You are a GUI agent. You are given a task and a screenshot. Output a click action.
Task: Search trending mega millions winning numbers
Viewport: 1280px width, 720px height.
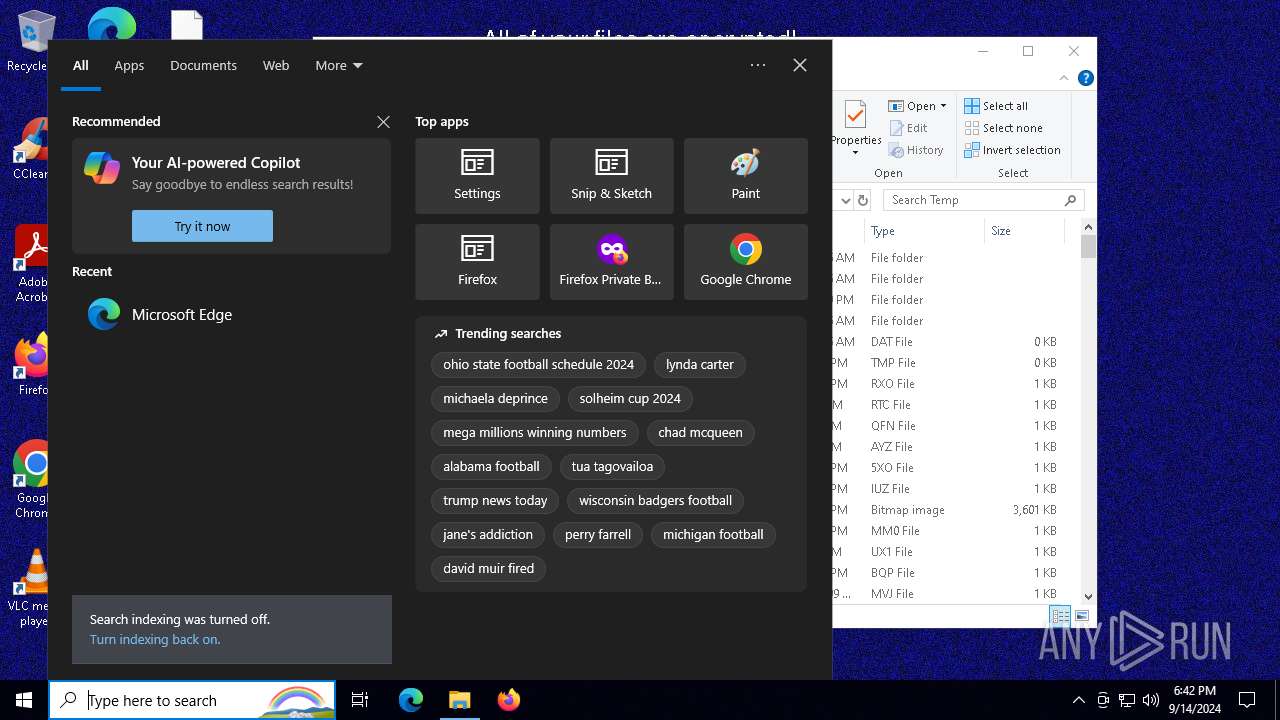click(x=534, y=433)
